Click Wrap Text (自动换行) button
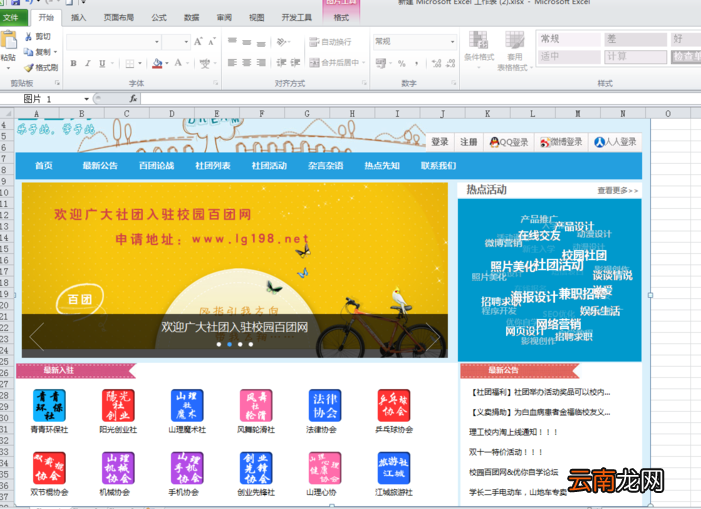The width and height of the screenshot is (701, 509). pos(330,42)
